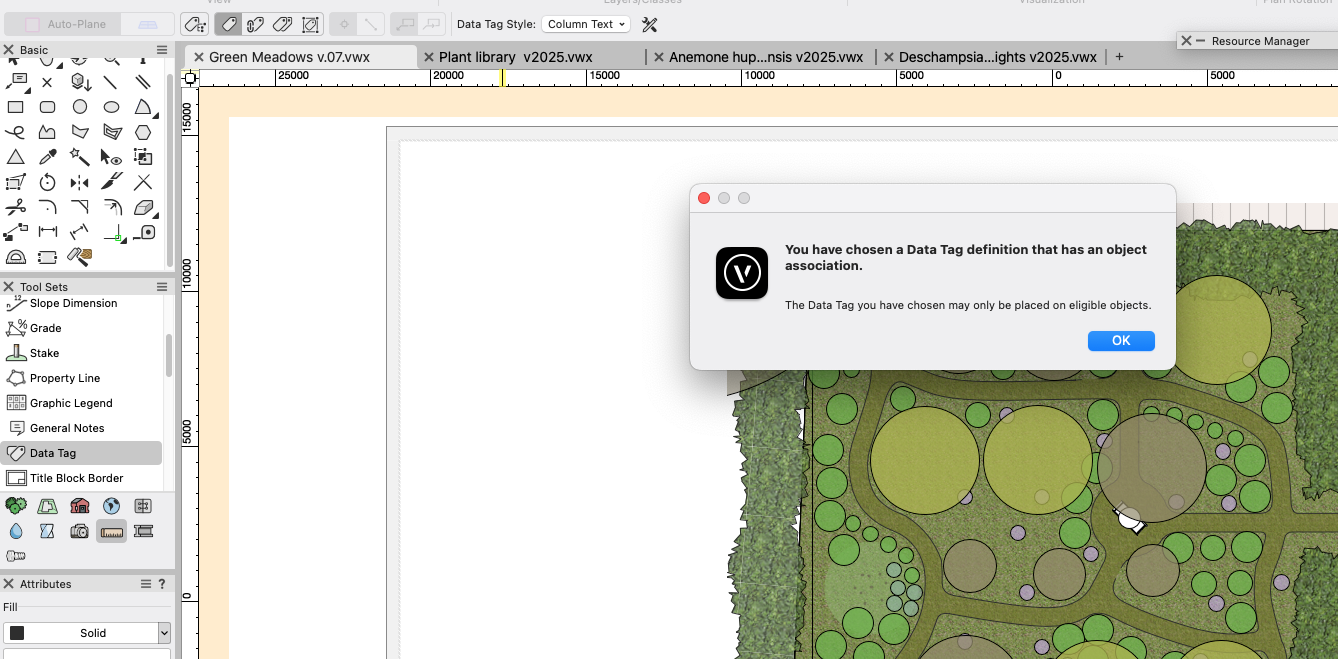
Task: Select the Graphic Legend tool
Action: [x=71, y=403]
